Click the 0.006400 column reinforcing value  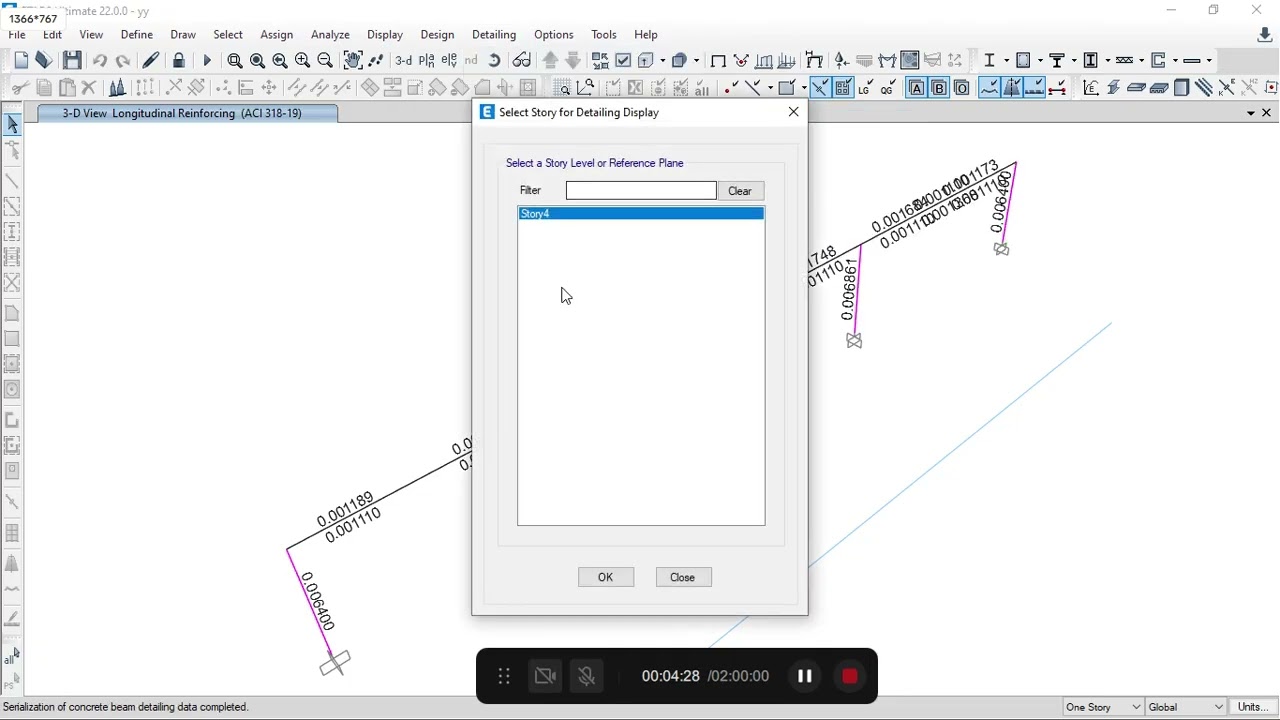[316, 601]
